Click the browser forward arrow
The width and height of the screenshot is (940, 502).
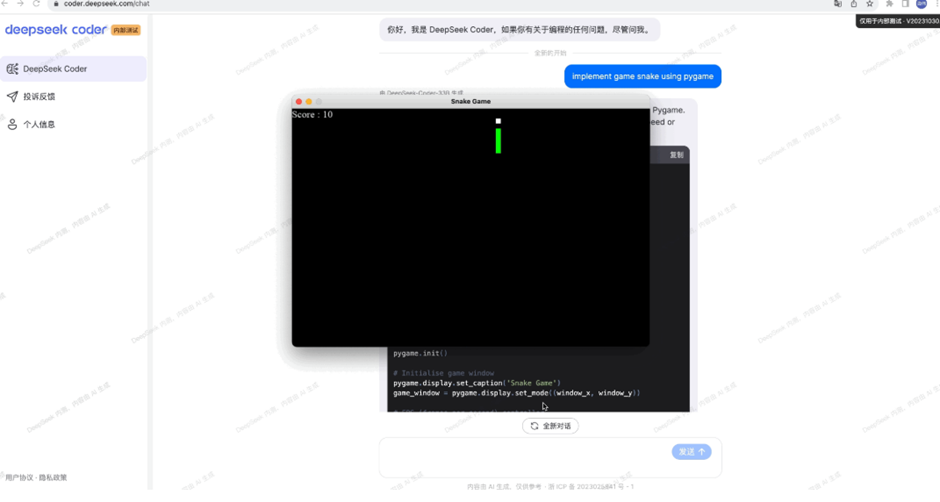coord(20,4)
